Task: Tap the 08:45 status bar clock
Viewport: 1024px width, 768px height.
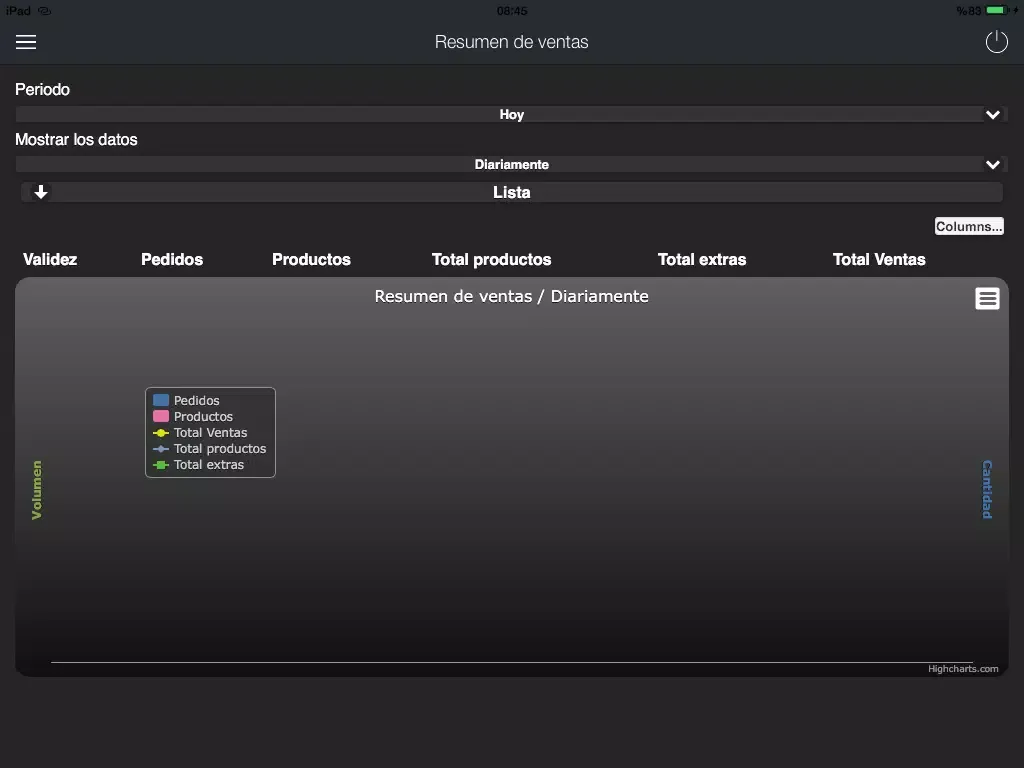Action: 511,10
